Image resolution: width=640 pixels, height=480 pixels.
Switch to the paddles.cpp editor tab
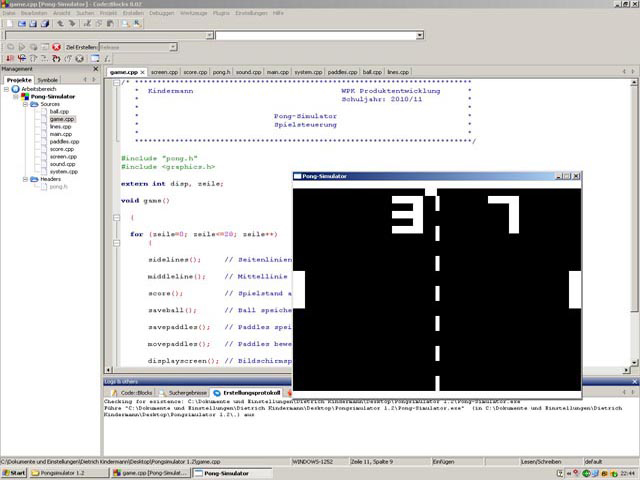pyautogui.click(x=342, y=72)
